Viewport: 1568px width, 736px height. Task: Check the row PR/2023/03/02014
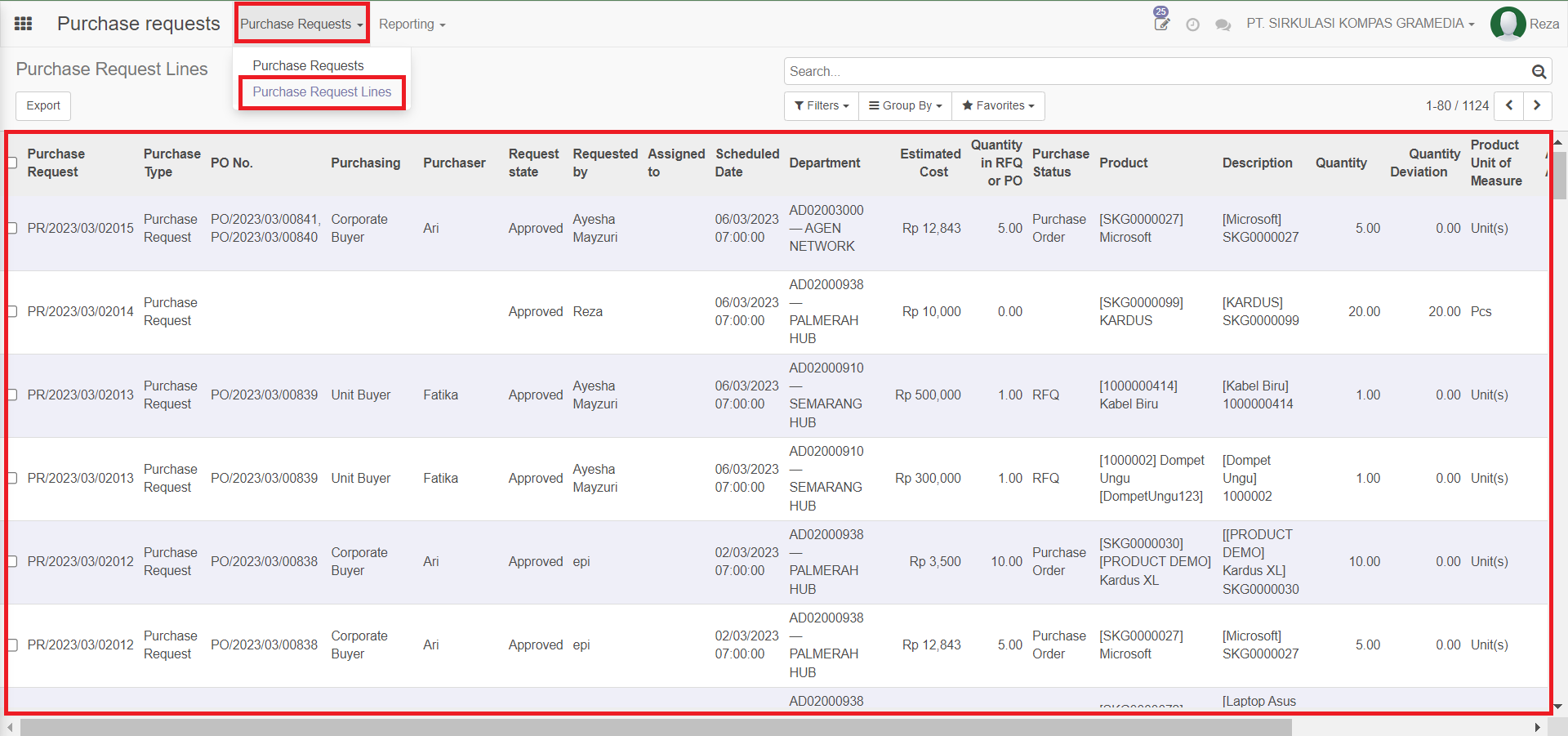[12, 311]
